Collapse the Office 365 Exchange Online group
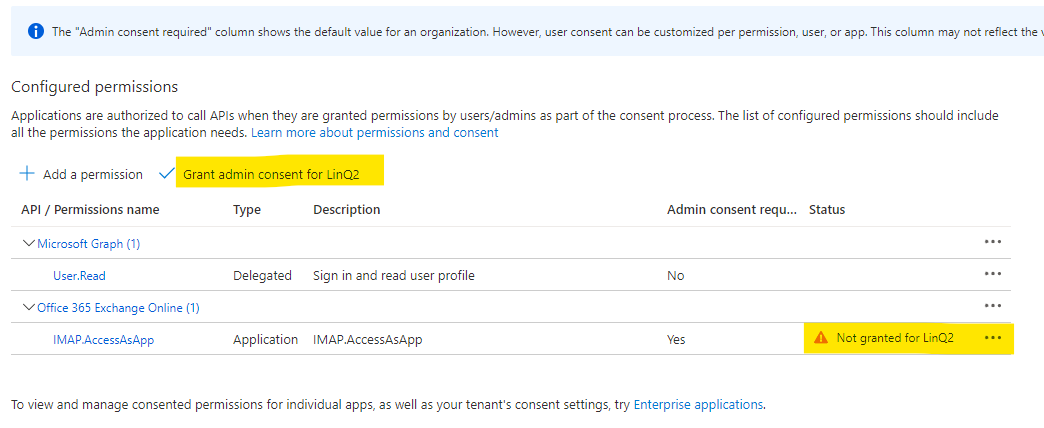 click(30, 307)
